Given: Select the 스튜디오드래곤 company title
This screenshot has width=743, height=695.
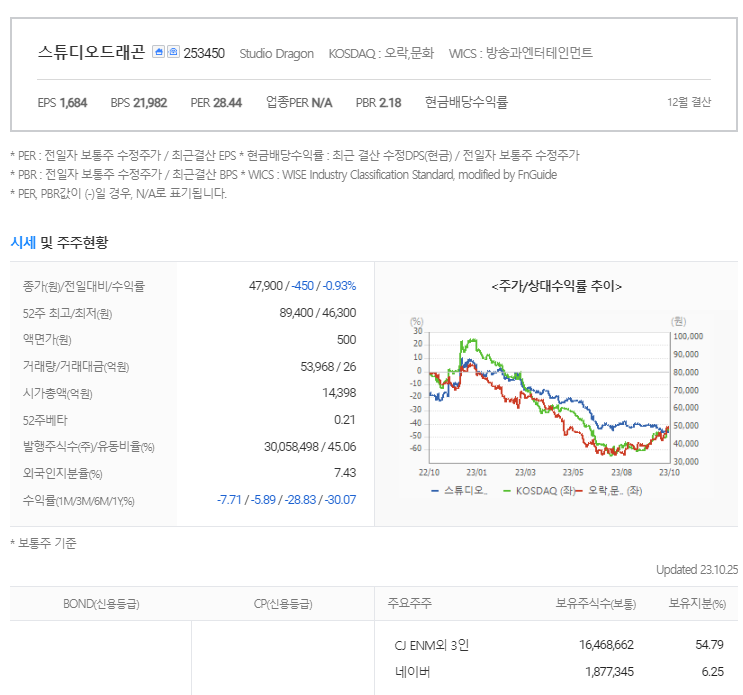Looking at the screenshot, I should pyautogui.click(x=91, y=52).
